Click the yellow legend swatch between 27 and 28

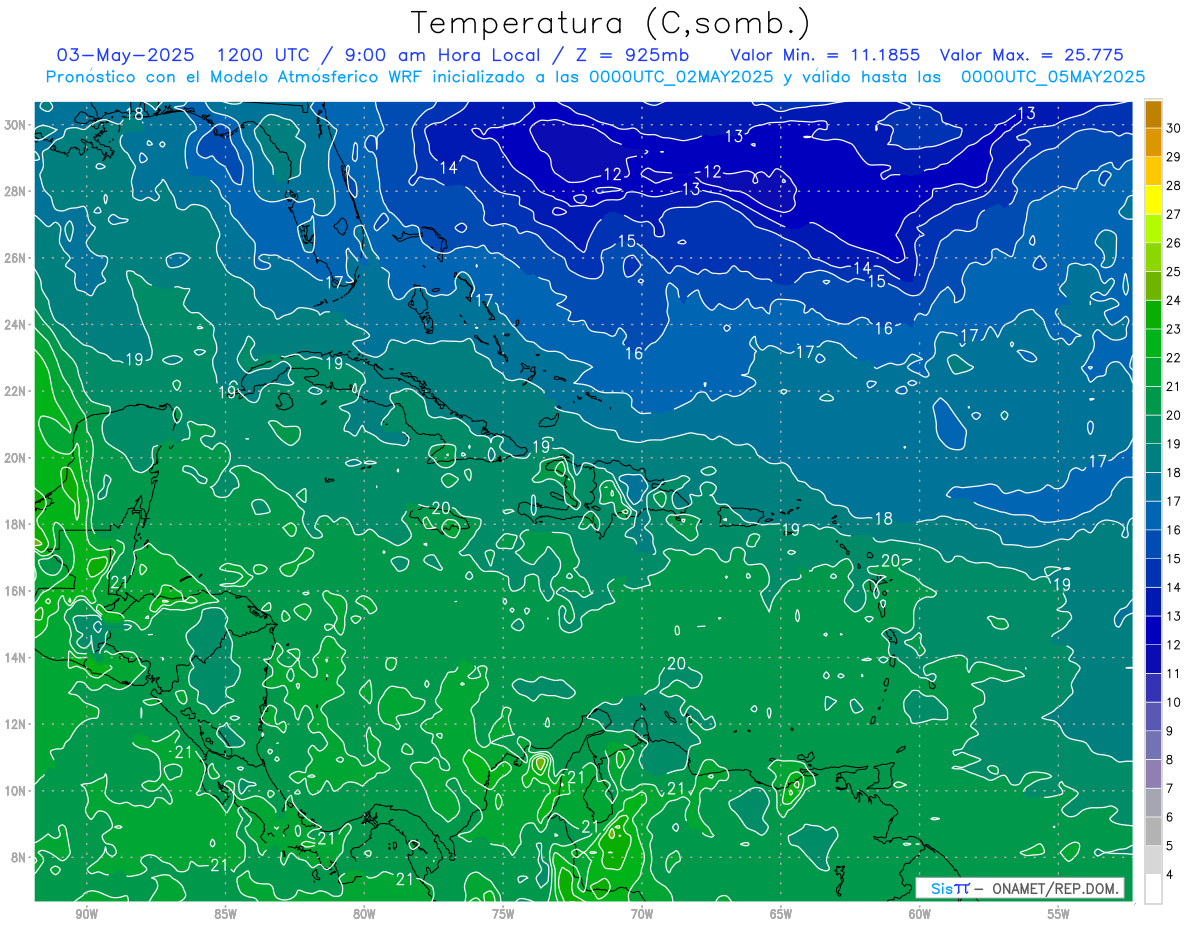pos(1153,200)
